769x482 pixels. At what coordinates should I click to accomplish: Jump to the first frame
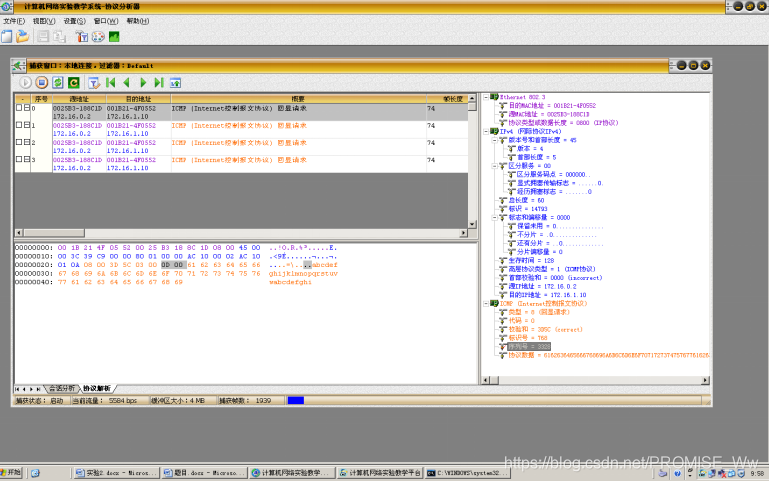click(x=110, y=82)
